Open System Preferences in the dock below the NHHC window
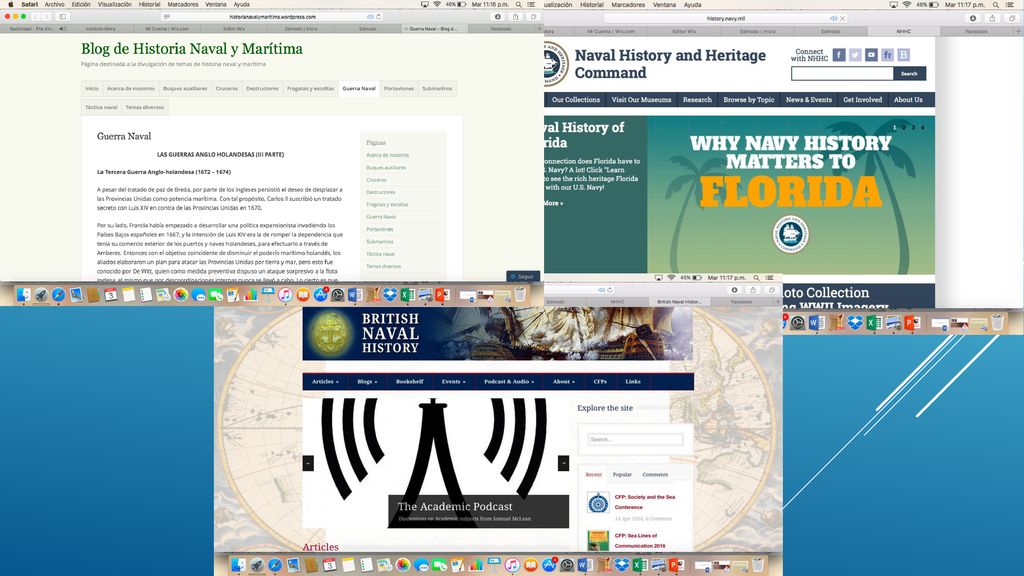The width and height of the screenshot is (1024, 576). (x=797, y=323)
